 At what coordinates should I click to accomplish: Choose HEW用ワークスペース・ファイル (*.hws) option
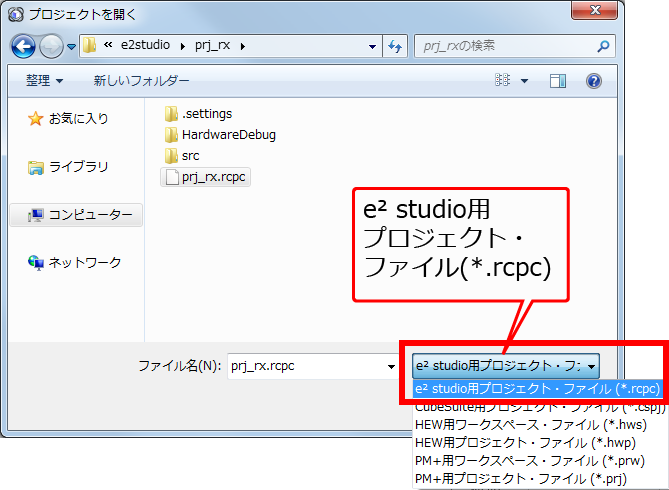(531, 425)
